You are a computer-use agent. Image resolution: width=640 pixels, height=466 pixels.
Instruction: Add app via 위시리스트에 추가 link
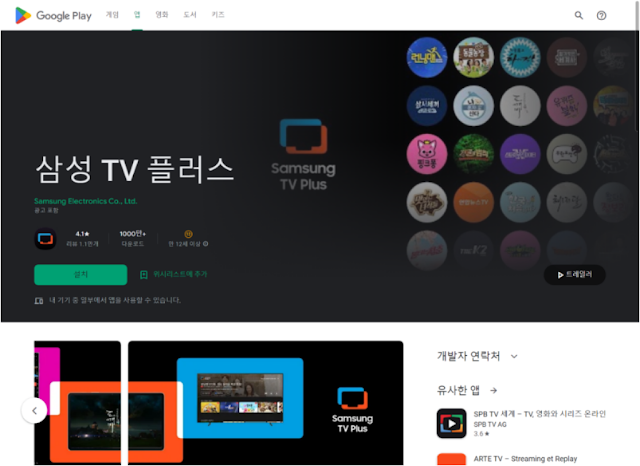pyautogui.click(x=180, y=274)
